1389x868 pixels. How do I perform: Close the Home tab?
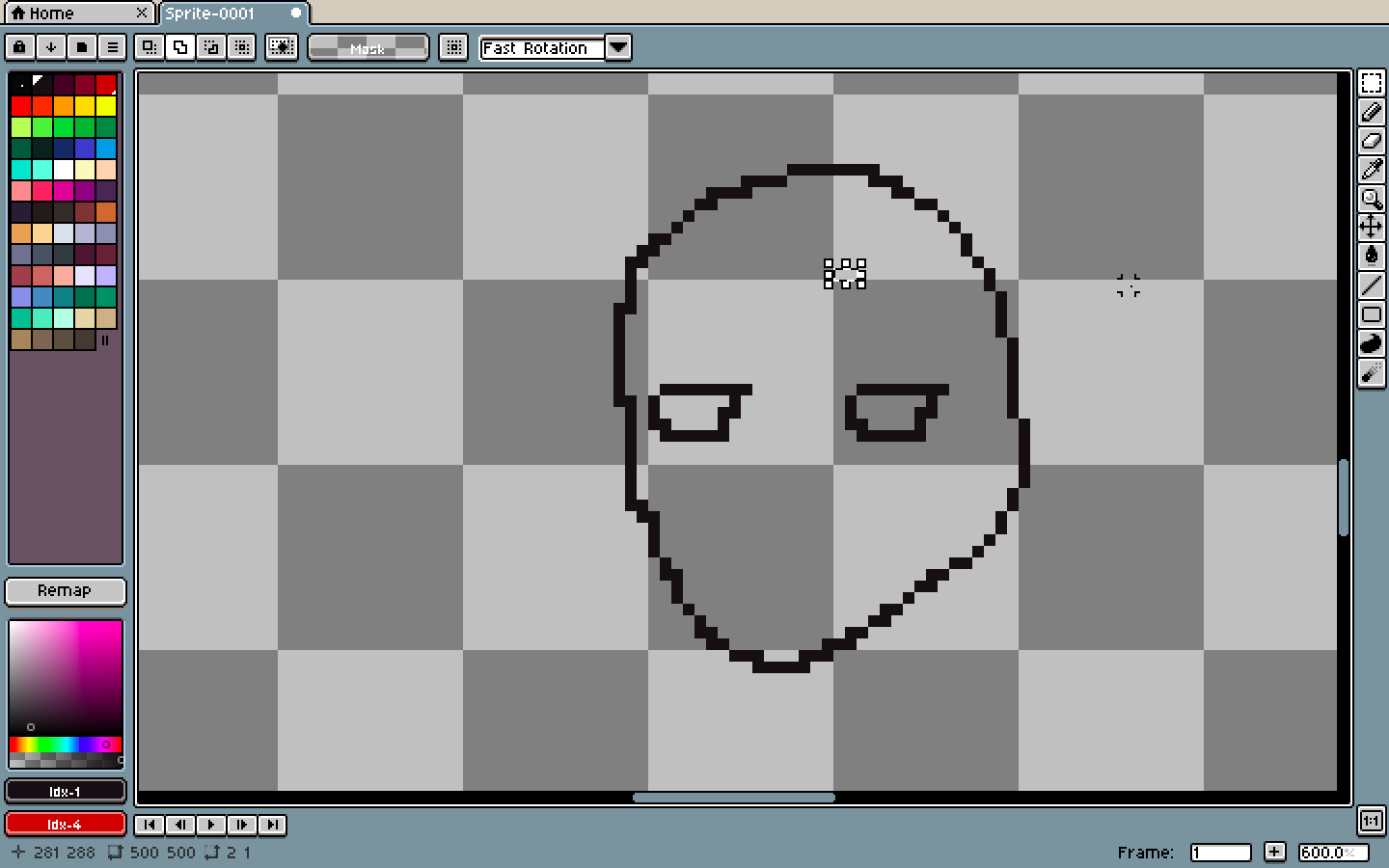[142, 14]
